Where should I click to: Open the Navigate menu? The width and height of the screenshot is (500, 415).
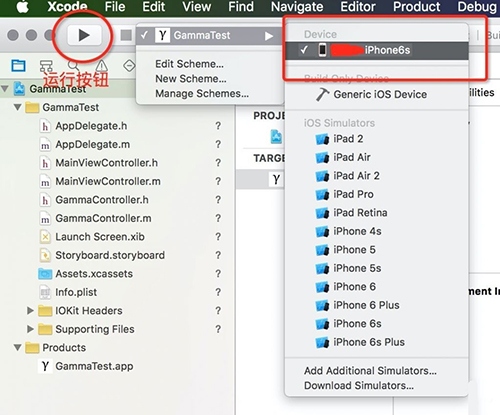pyautogui.click(x=297, y=7)
